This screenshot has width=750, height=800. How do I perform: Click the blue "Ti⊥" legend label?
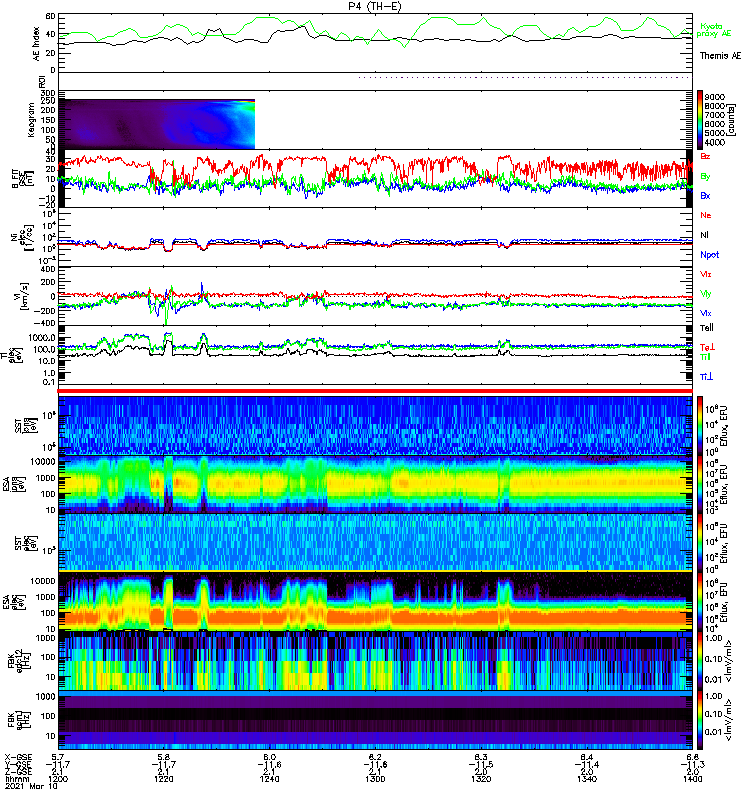click(706, 377)
